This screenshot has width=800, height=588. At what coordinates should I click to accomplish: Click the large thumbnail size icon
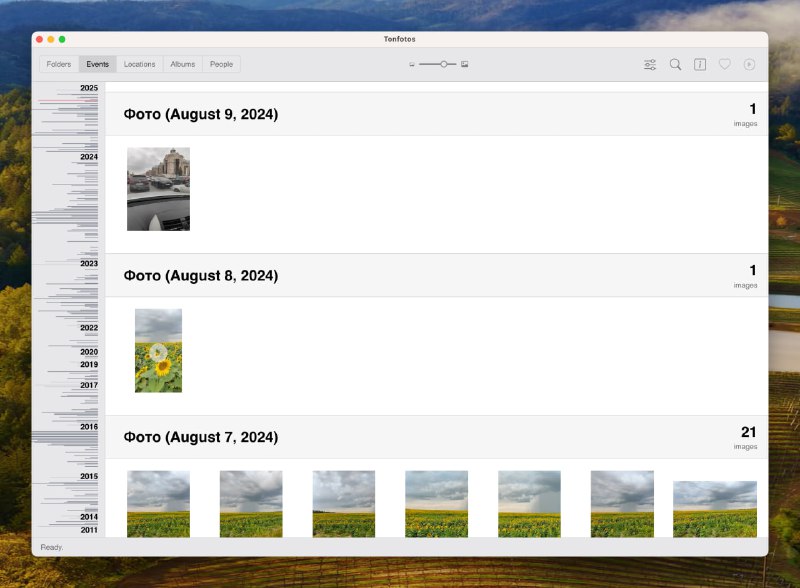tap(465, 65)
